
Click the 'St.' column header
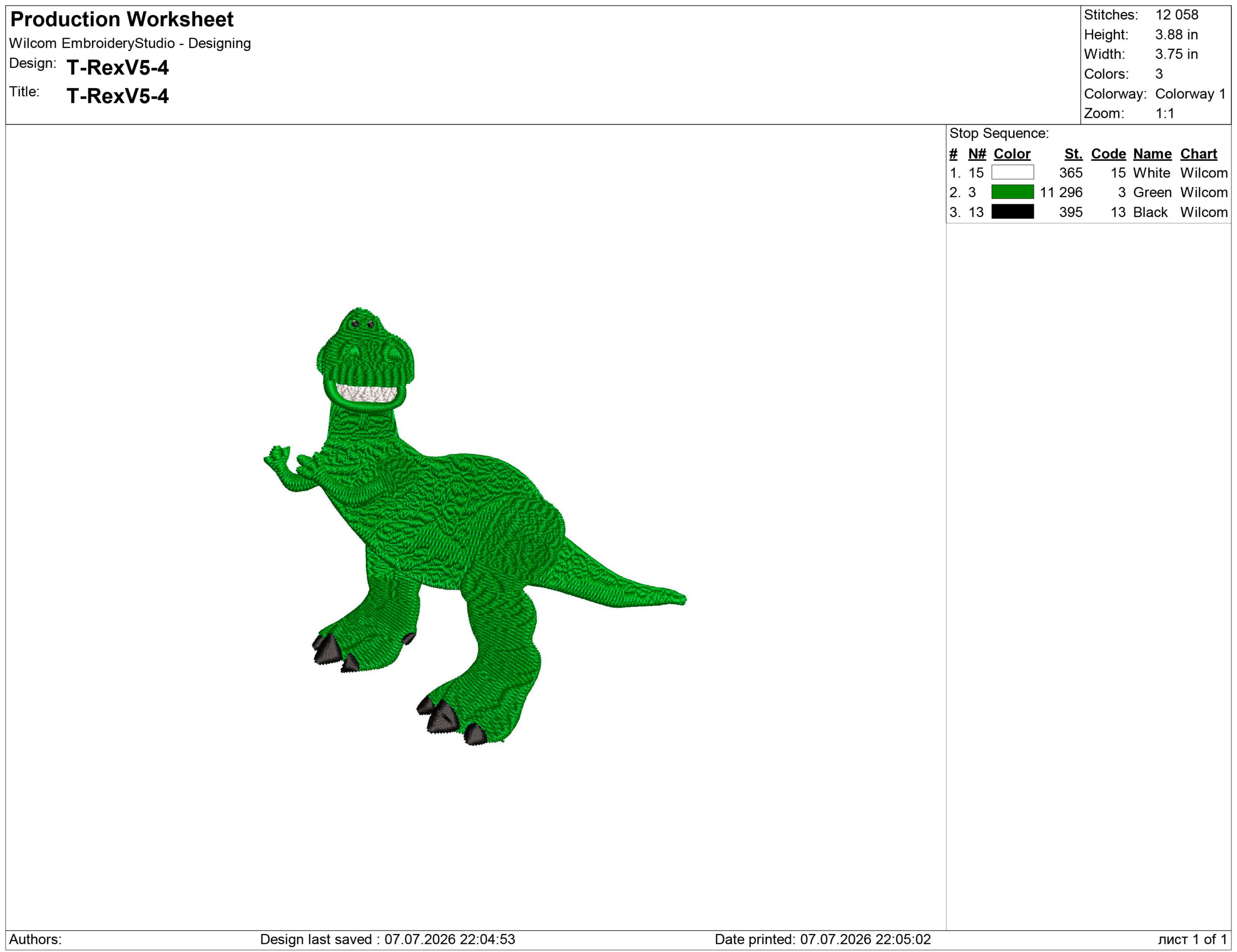1073,154
